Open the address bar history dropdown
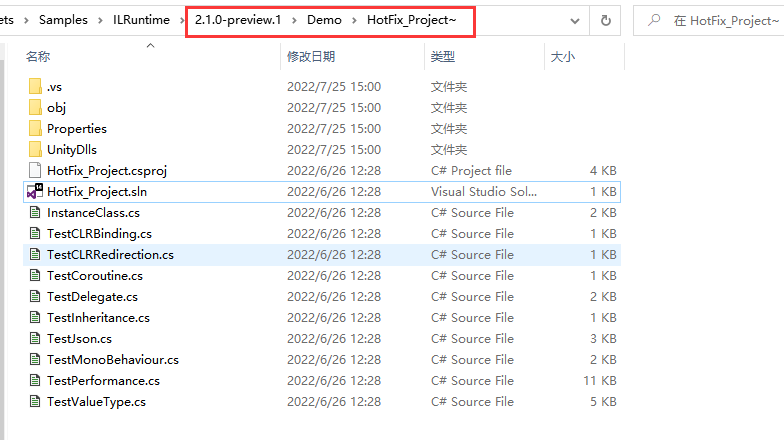Screen dimensions: 784x440 [575, 21]
